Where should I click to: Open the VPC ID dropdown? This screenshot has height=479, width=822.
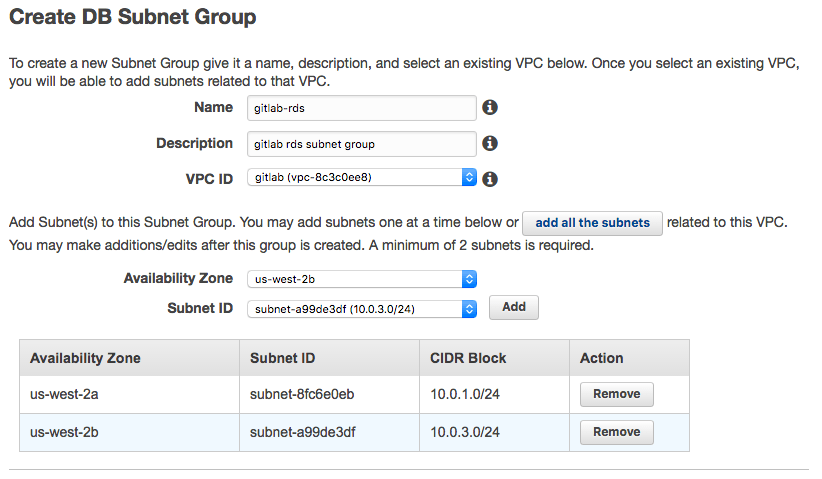point(361,178)
